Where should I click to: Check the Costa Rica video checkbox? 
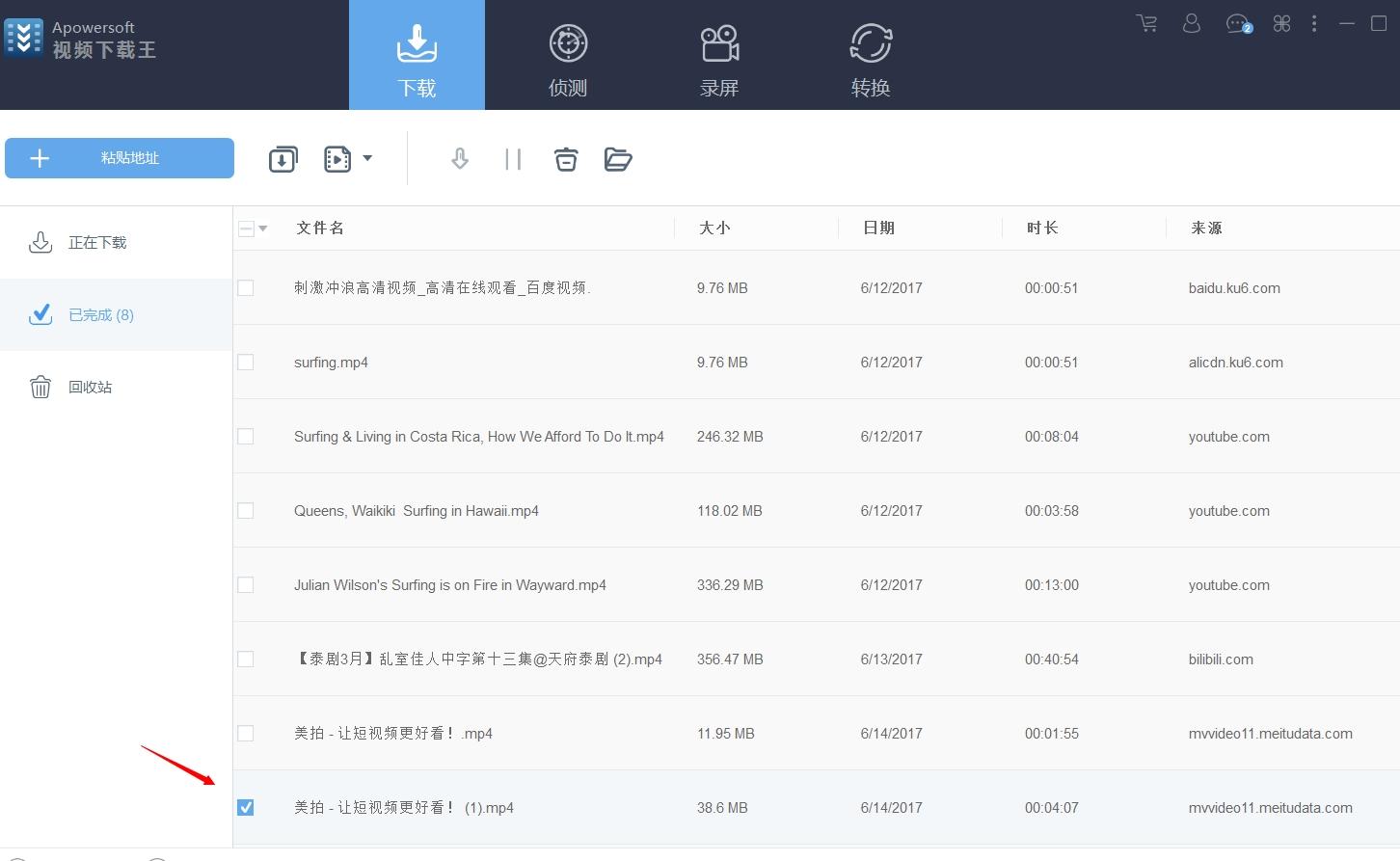pyautogui.click(x=246, y=436)
